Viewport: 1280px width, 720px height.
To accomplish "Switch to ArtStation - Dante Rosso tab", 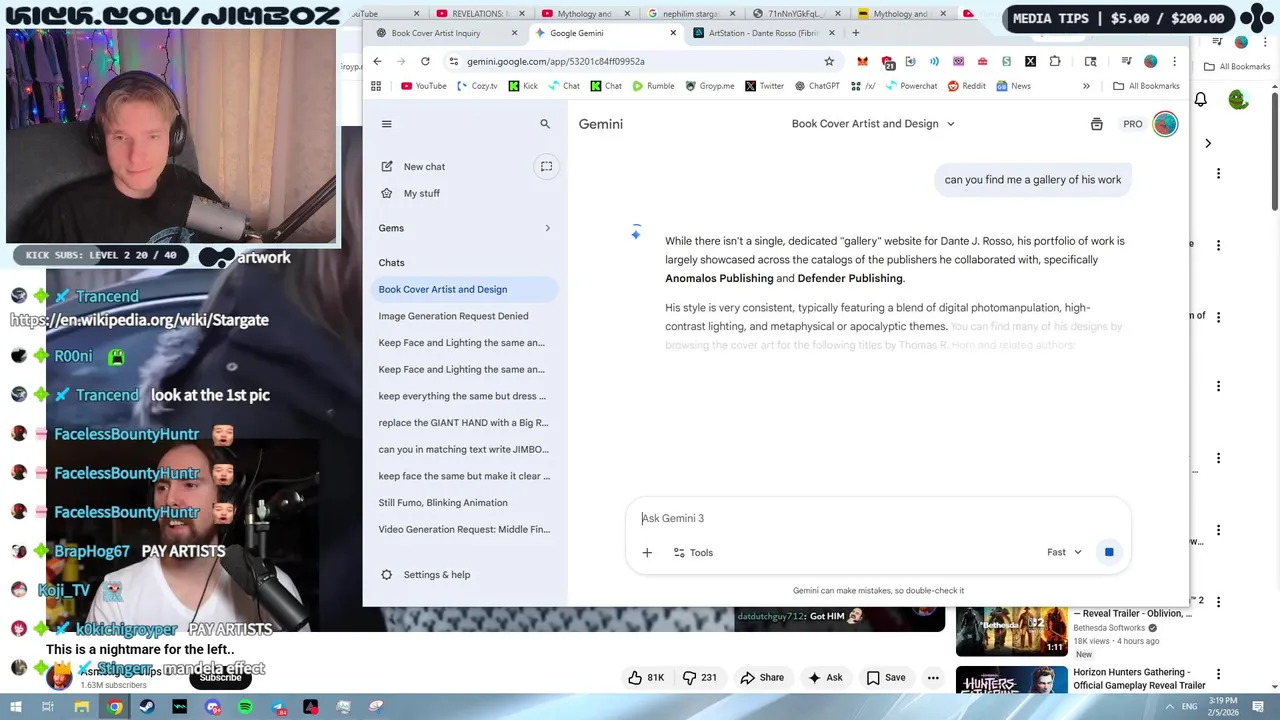I will click(765, 33).
